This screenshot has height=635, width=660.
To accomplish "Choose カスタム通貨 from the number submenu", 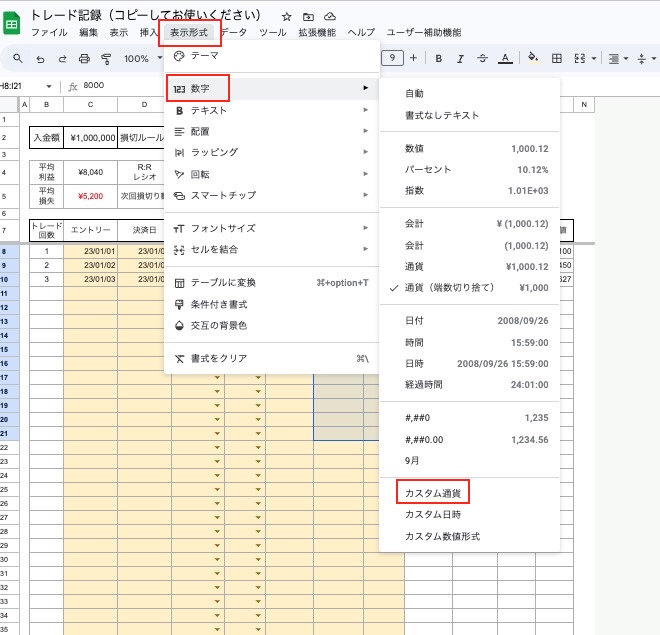I will pos(436,493).
